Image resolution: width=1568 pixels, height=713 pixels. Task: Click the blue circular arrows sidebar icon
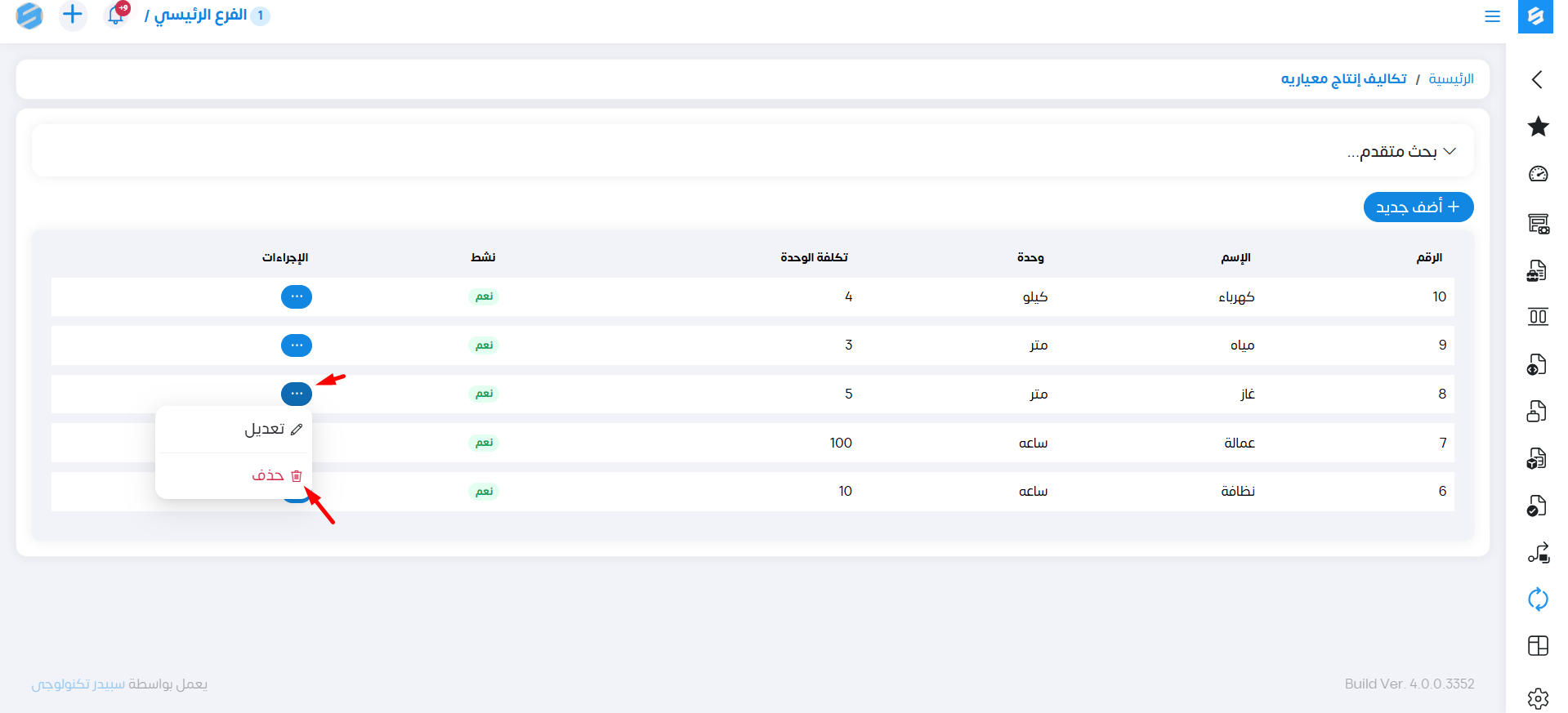click(x=1538, y=599)
